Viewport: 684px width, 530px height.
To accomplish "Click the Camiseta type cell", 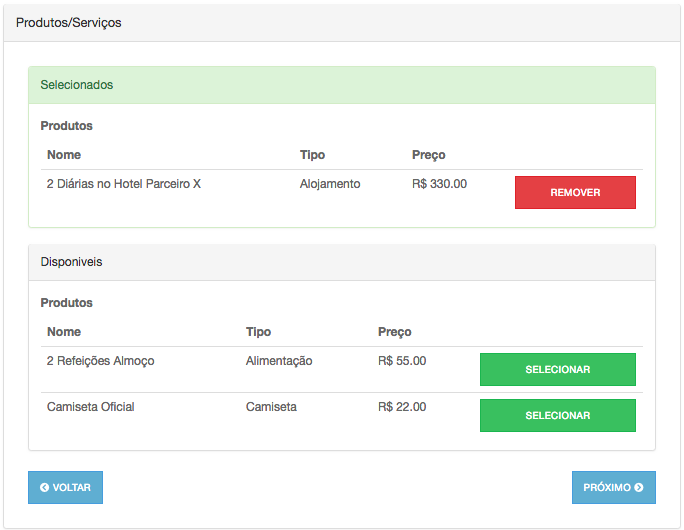I will point(271,407).
